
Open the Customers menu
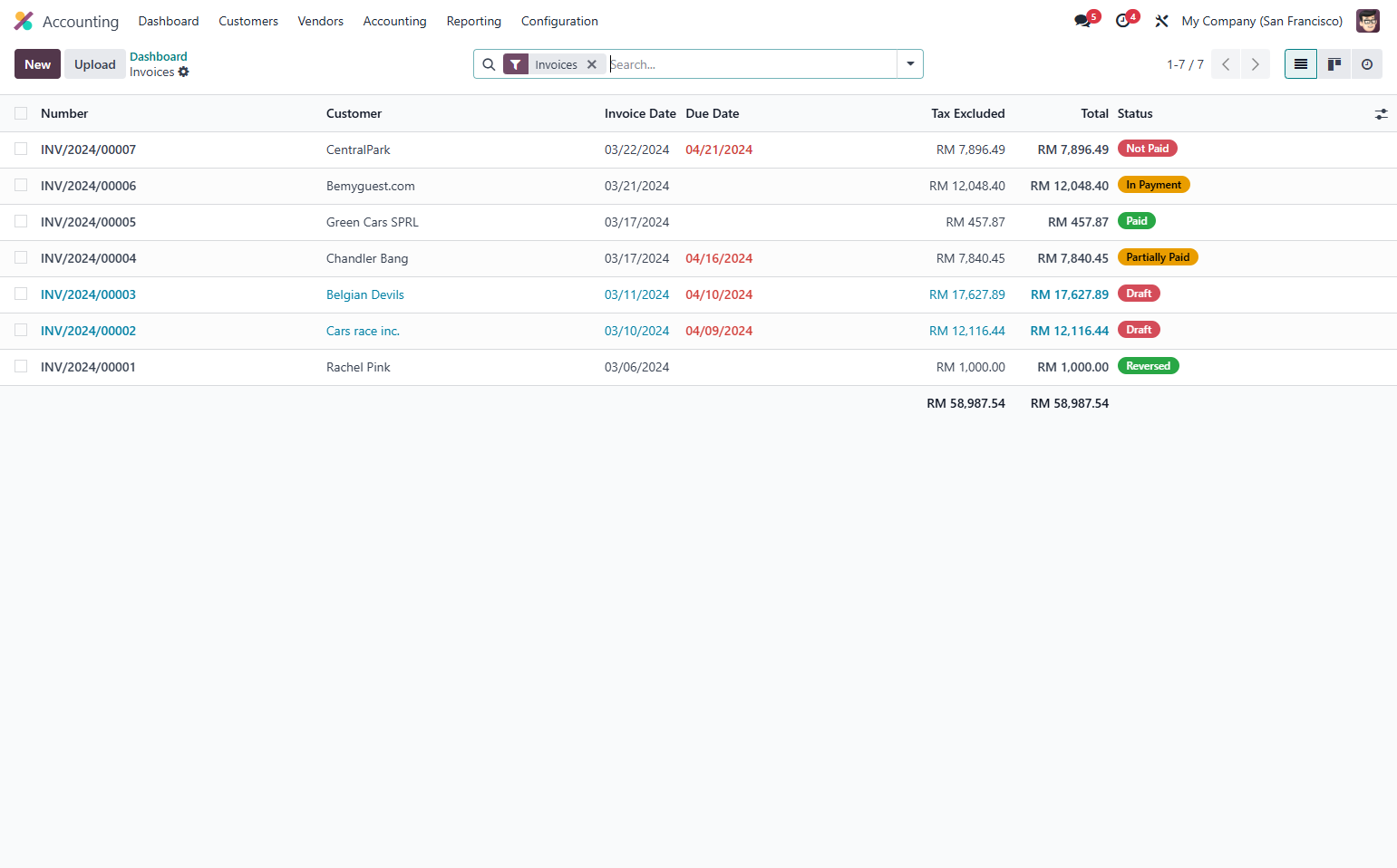coord(248,21)
